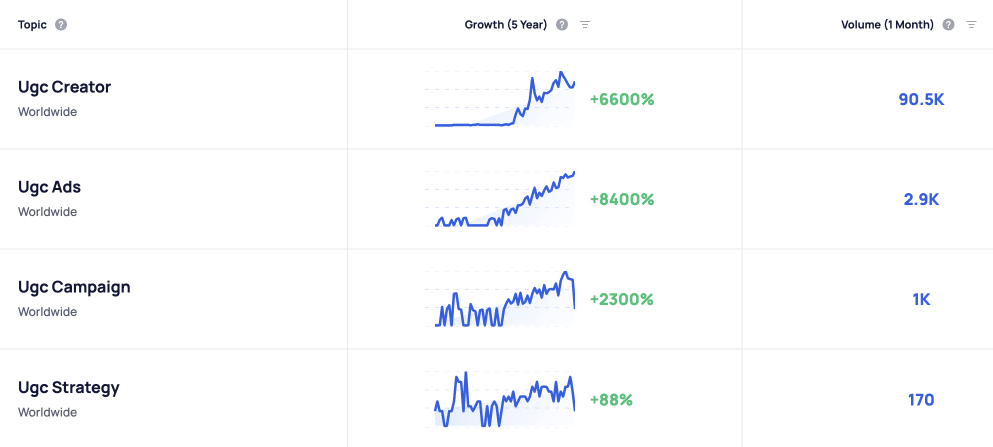Screen dimensions: 993x447
Task: Click the Growth (5 Year) sort filter icon
Action: pyautogui.click(x=585, y=25)
